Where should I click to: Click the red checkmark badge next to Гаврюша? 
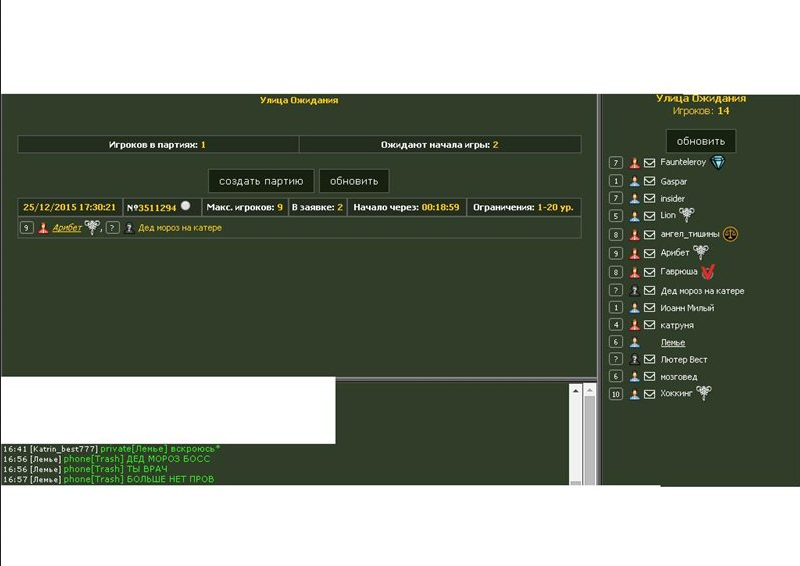708,271
